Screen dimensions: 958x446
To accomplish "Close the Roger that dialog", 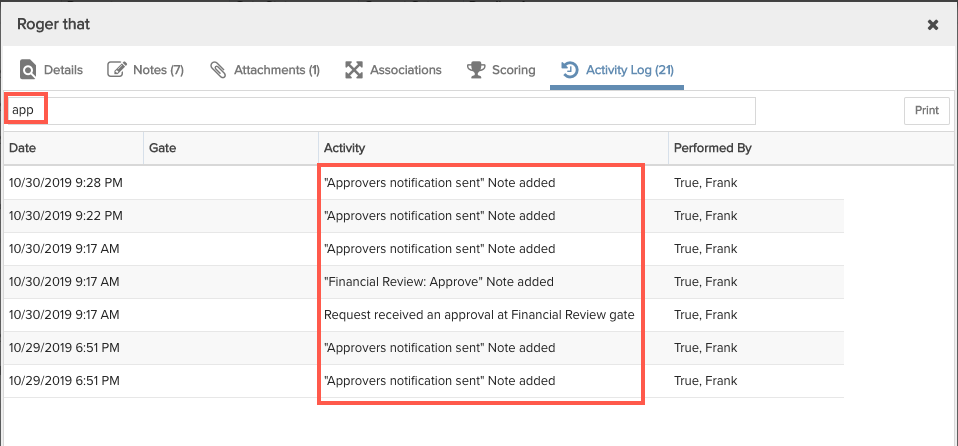I will click(x=933, y=24).
